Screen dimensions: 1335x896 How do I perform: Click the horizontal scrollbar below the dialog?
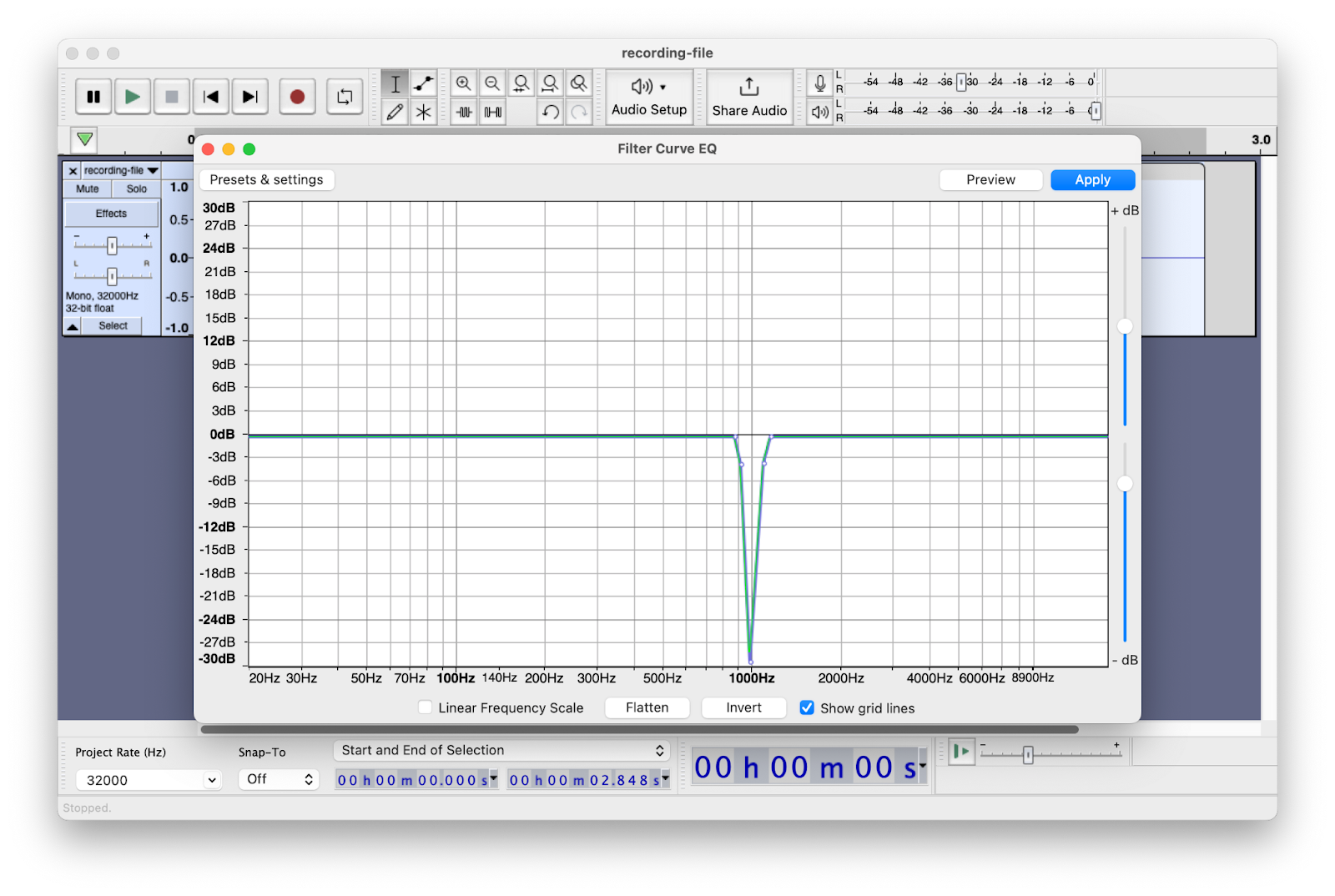(x=639, y=729)
